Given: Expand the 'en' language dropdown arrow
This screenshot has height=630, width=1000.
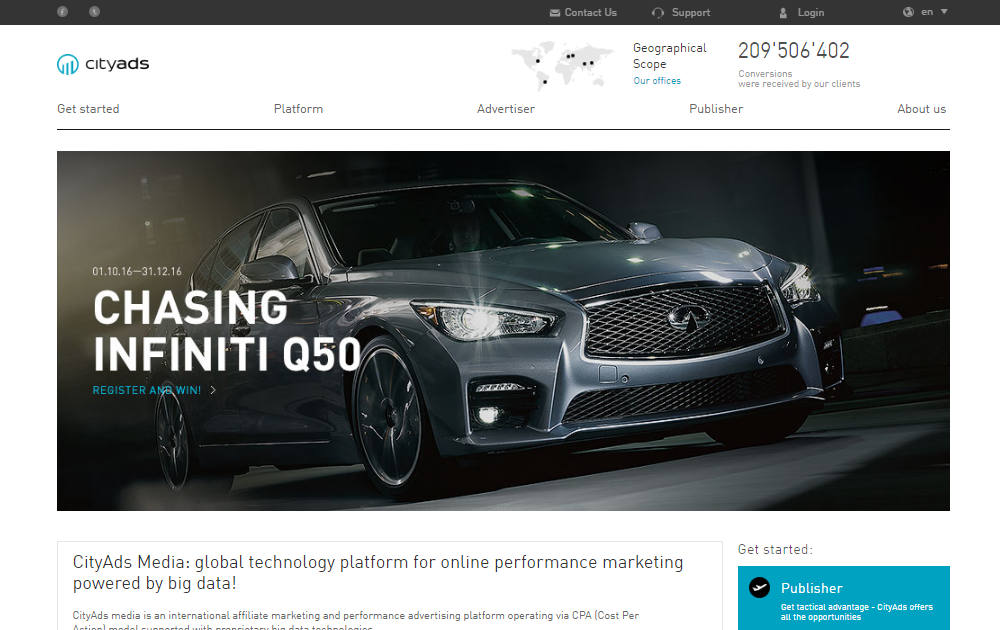Looking at the screenshot, I should click(944, 12).
